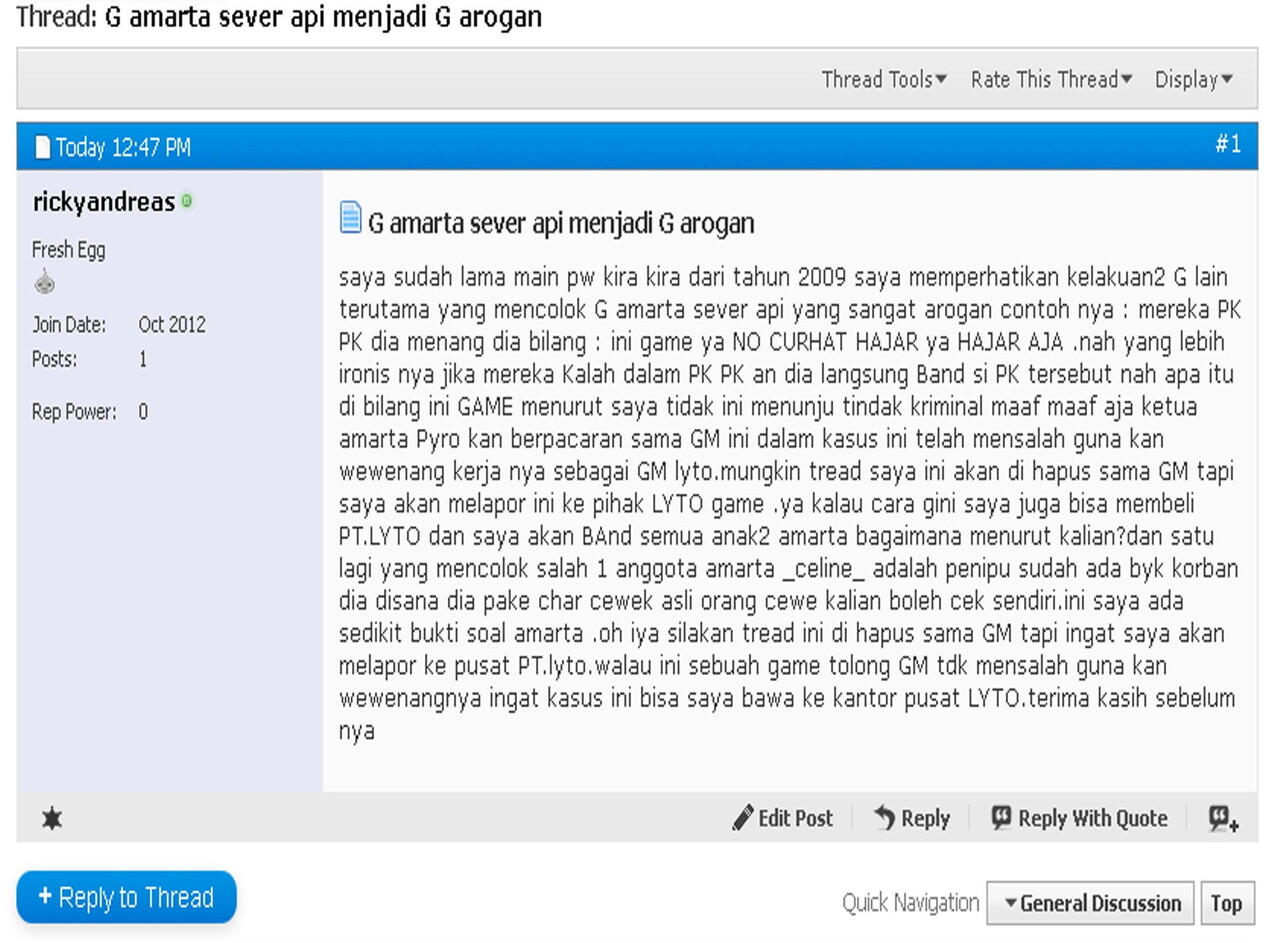Click the post heading 'G amarta sever api menjadi G arogan'
The width and height of the screenshot is (1280, 943).
561,223
